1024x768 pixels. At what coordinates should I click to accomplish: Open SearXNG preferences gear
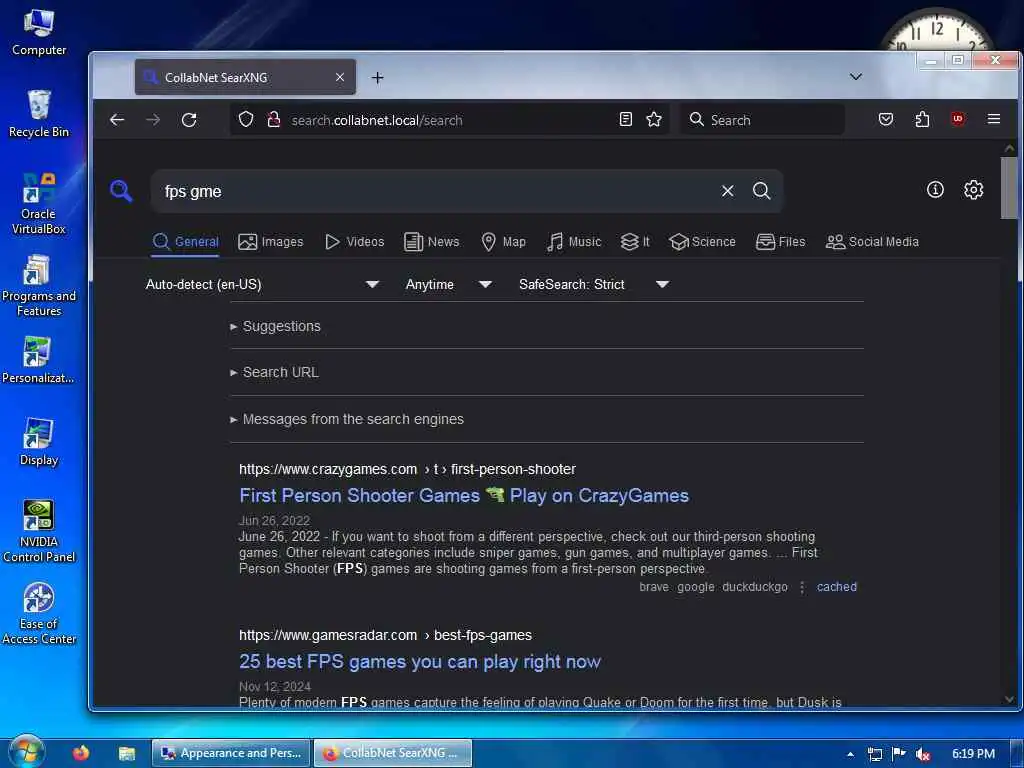coord(974,189)
